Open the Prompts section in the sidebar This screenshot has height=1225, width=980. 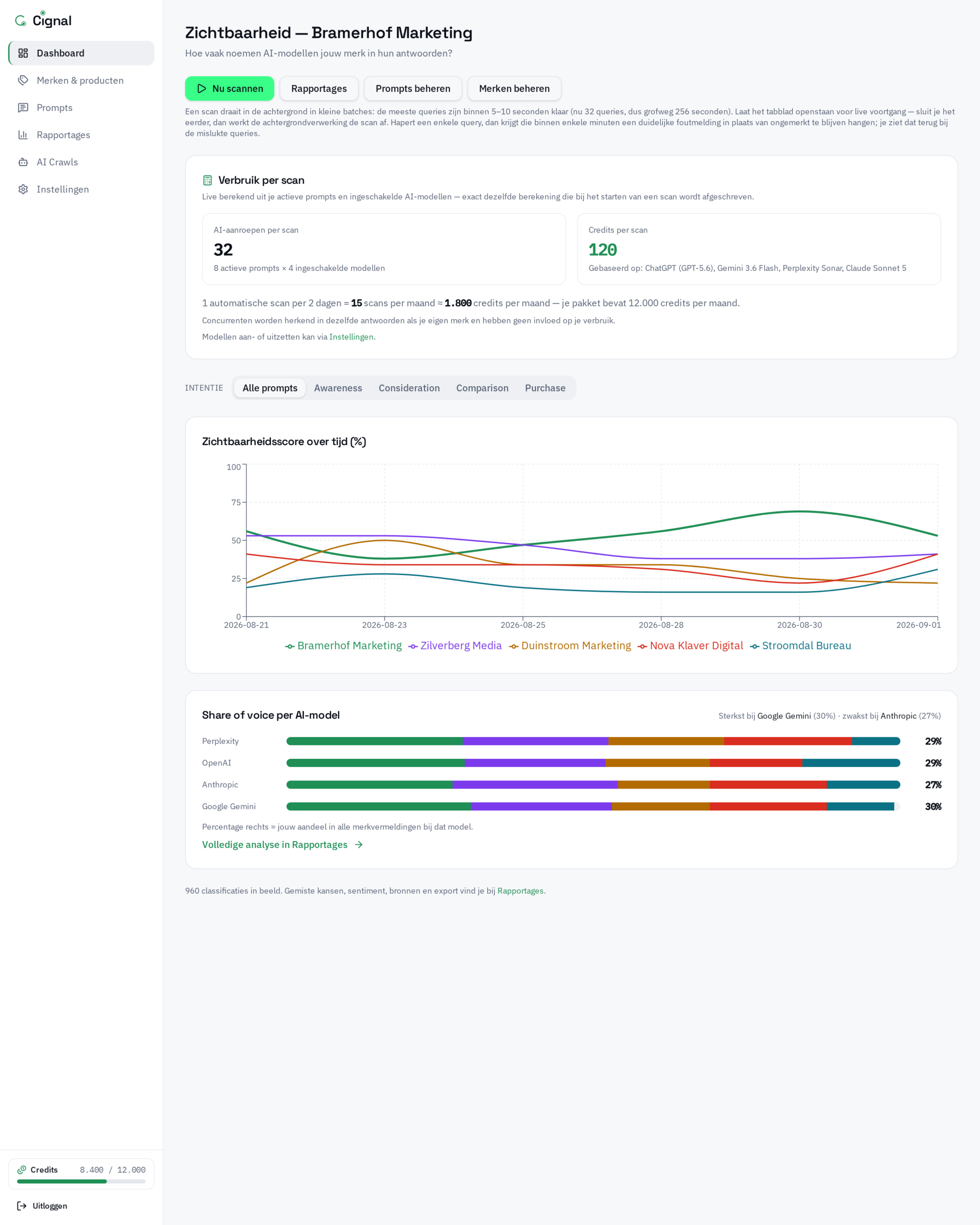pos(81,107)
